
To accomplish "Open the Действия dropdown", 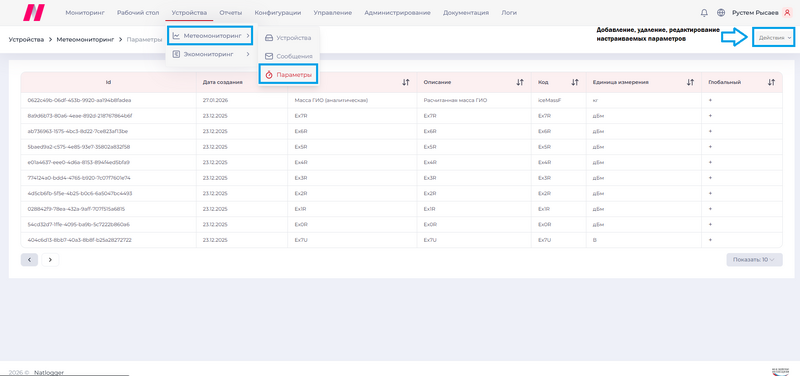I will coord(774,38).
